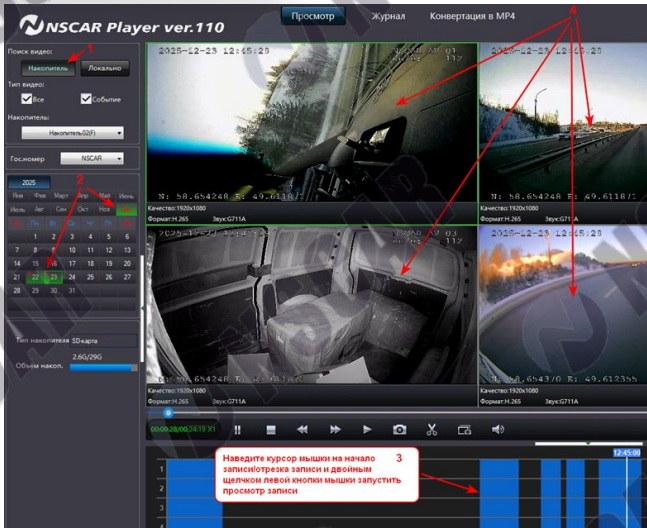647x528 pixels.
Task: Select the month Май in the calendar
Action: click(x=104, y=196)
